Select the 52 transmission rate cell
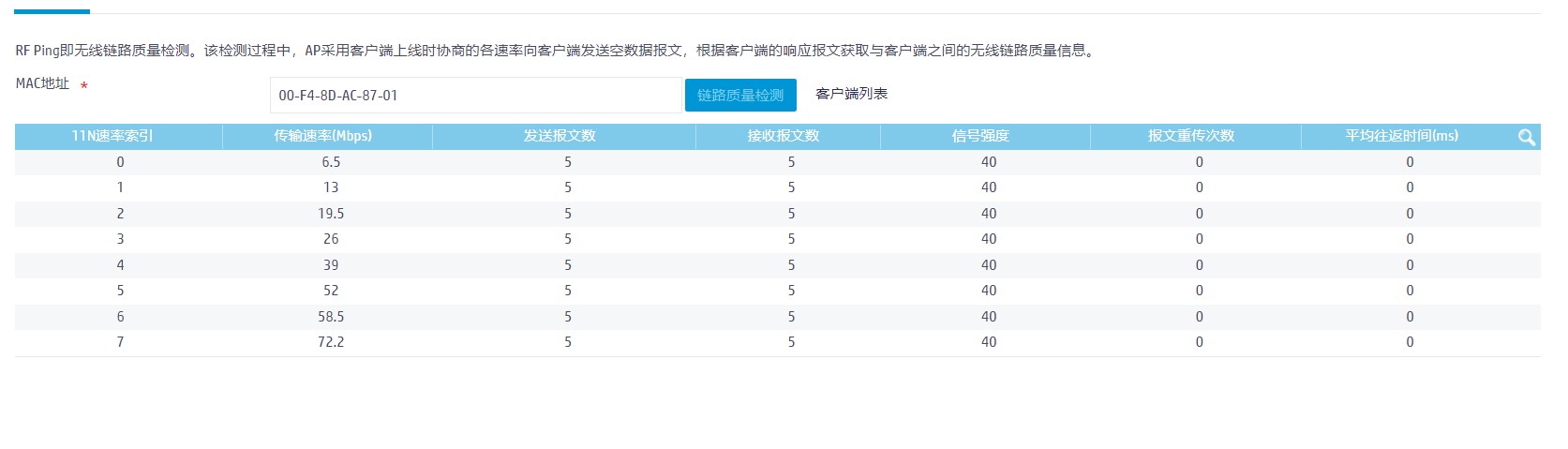 [x=331, y=291]
